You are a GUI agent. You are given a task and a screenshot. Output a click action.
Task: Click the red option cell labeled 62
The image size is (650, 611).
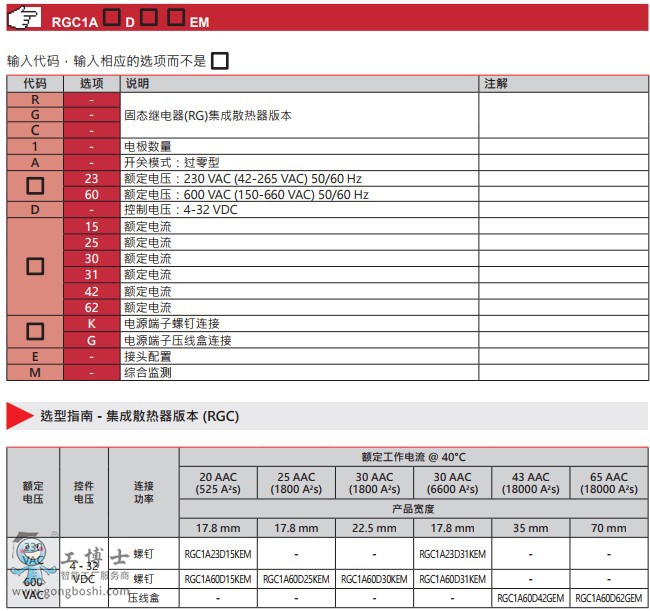[x=92, y=307]
